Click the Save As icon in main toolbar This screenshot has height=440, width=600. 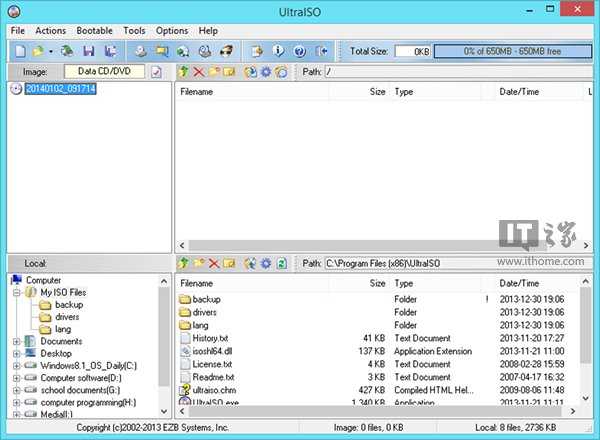point(111,51)
